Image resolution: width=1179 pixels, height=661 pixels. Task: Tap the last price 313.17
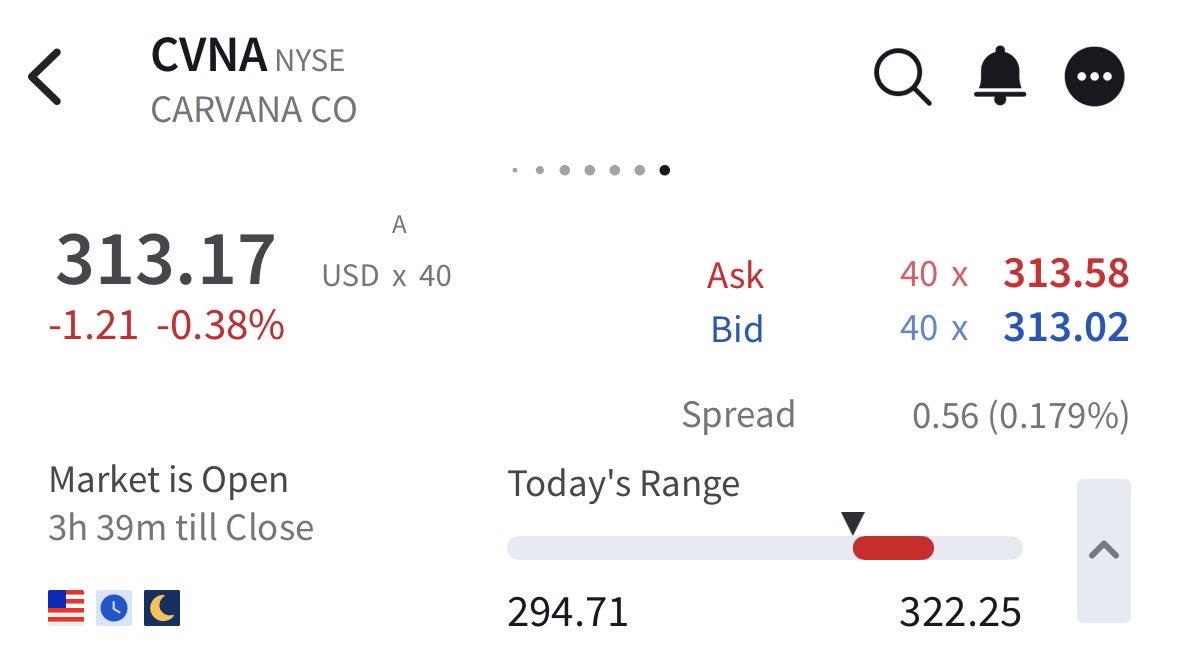[x=165, y=260]
